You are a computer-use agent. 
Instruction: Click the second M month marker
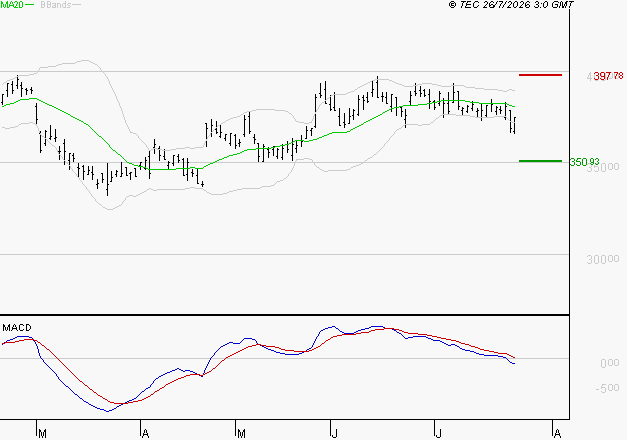pos(241,434)
